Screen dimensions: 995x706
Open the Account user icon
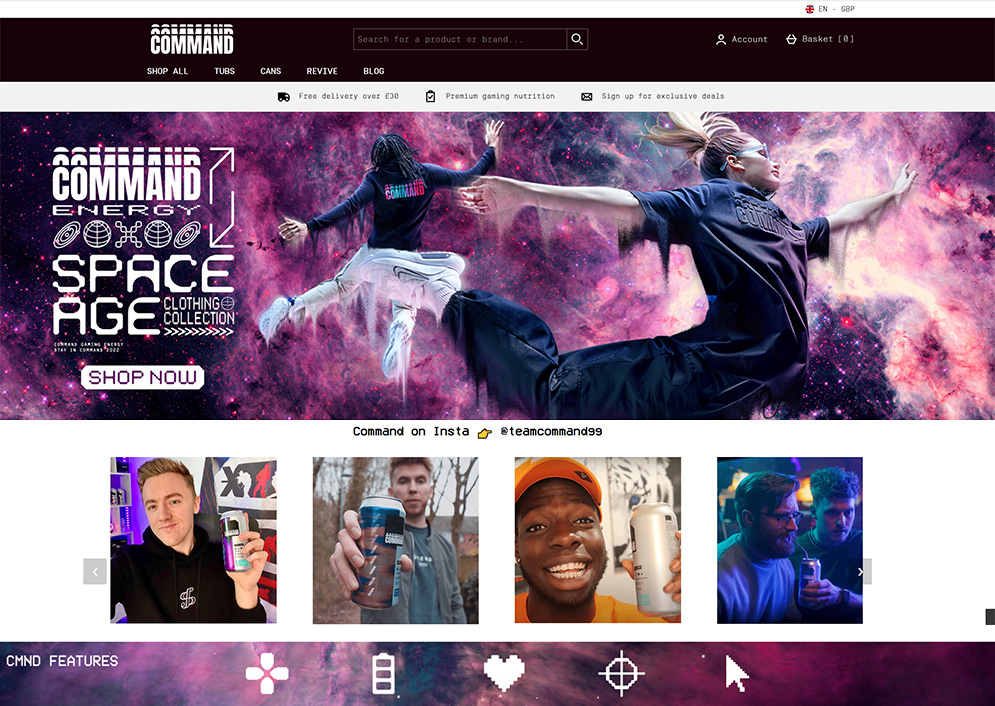[x=721, y=39]
